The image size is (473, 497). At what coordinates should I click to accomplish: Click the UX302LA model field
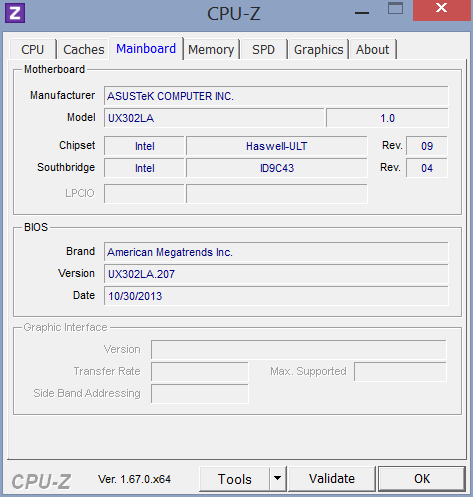coord(214,118)
